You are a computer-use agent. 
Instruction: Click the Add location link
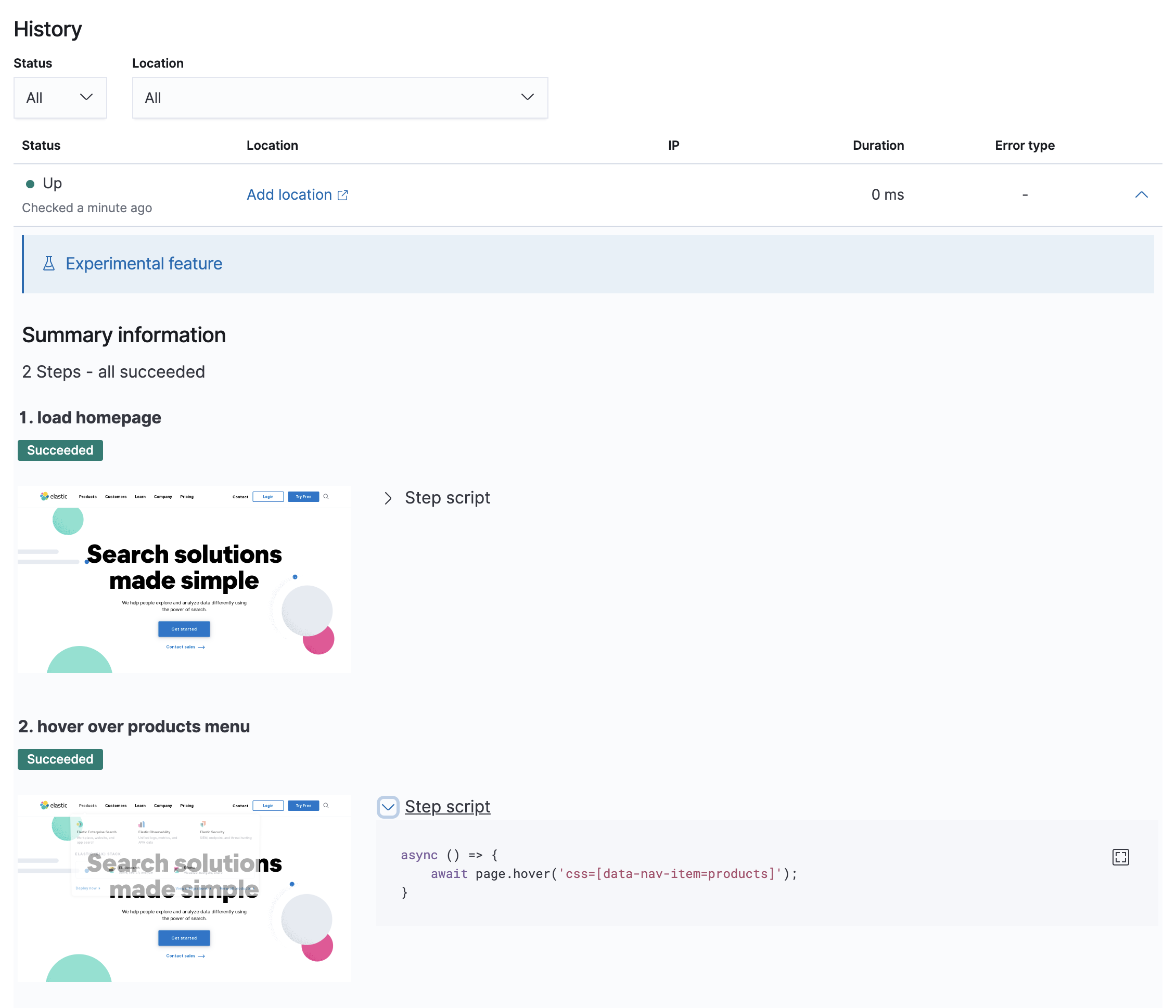[289, 195]
